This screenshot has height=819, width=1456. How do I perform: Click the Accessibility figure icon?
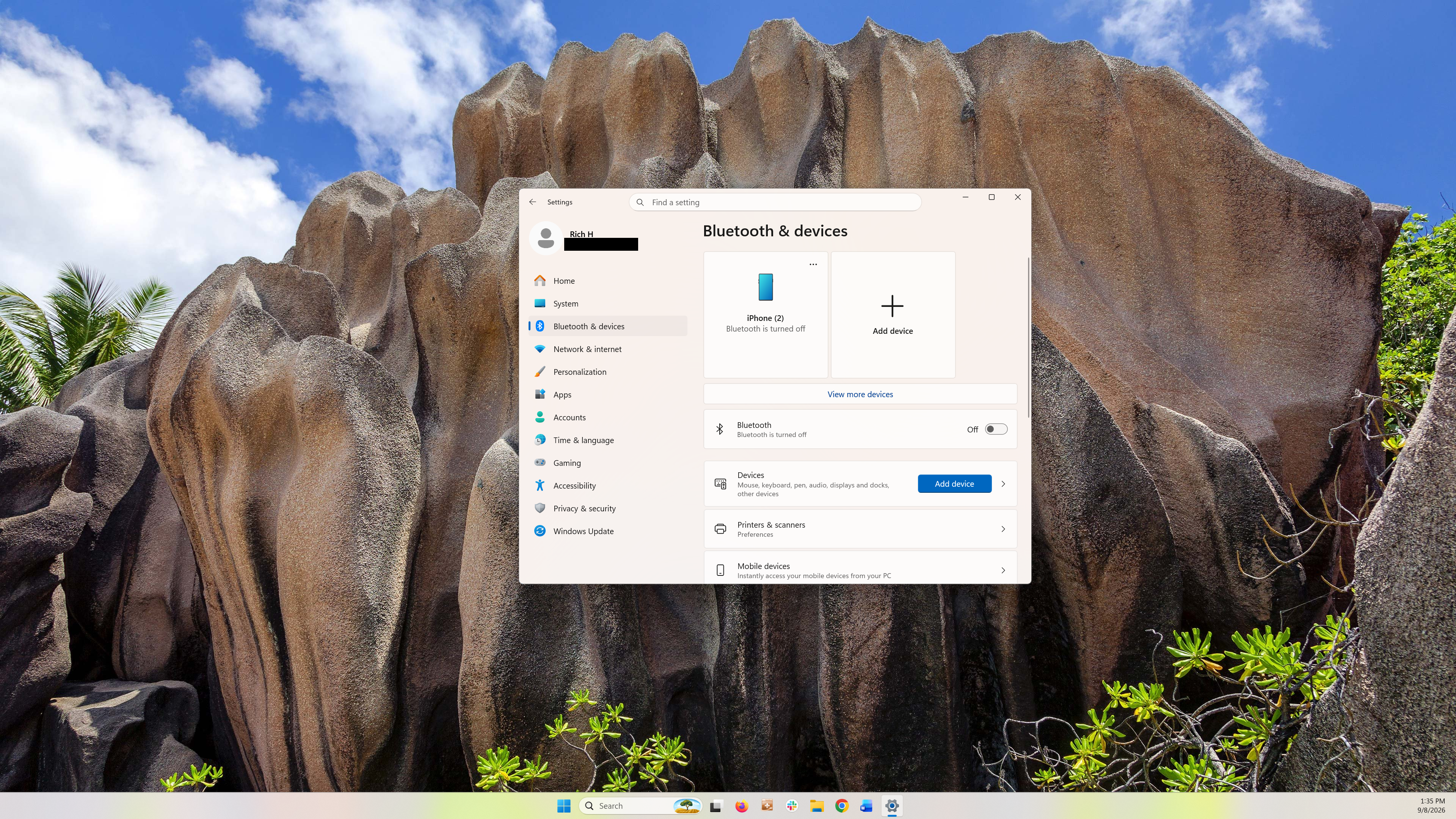tap(540, 485)
